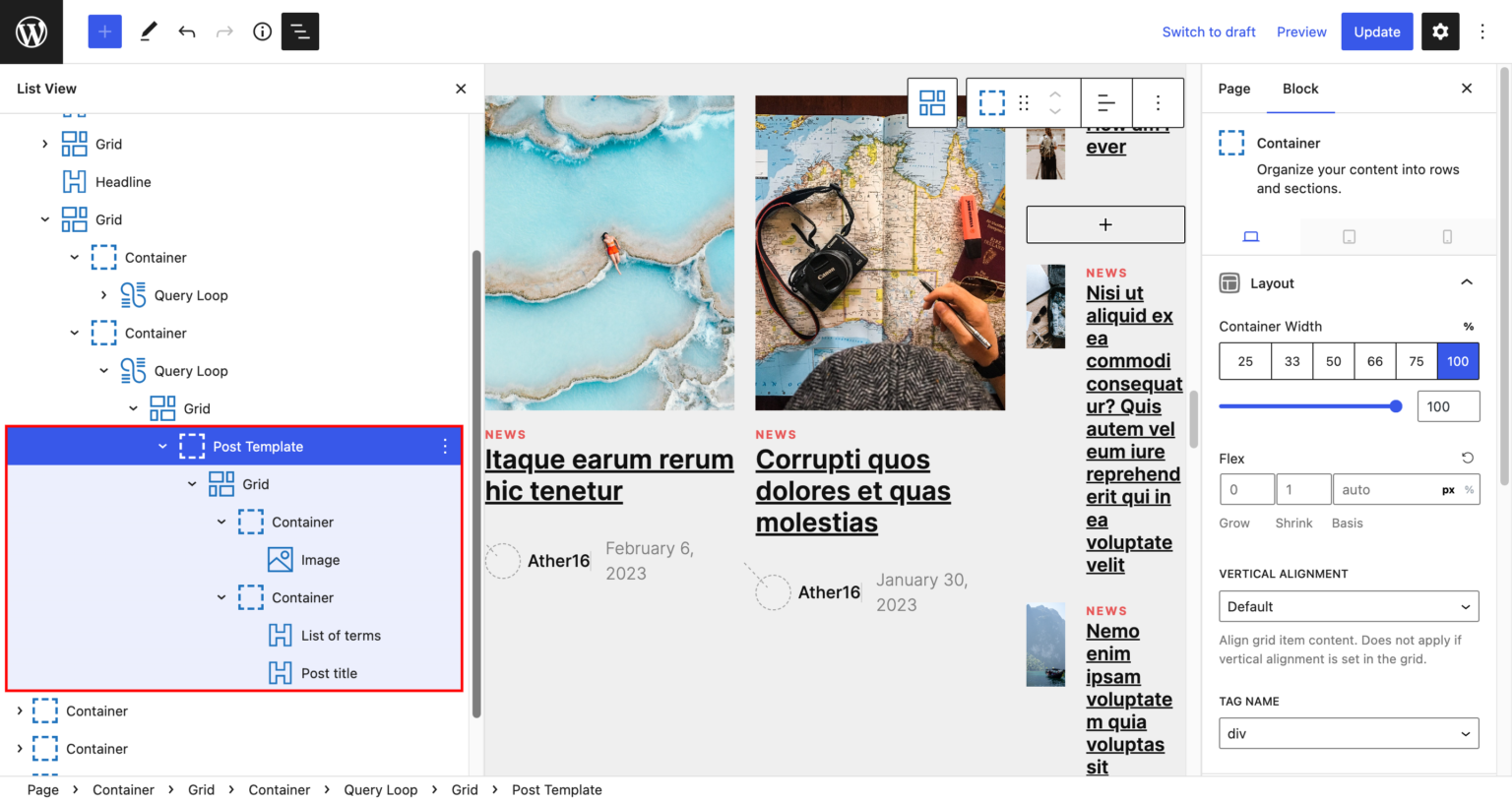This screenshot has height=802, width=1512.
Task: Open the Details panel via the info icon
Action: tap(261, 31)
